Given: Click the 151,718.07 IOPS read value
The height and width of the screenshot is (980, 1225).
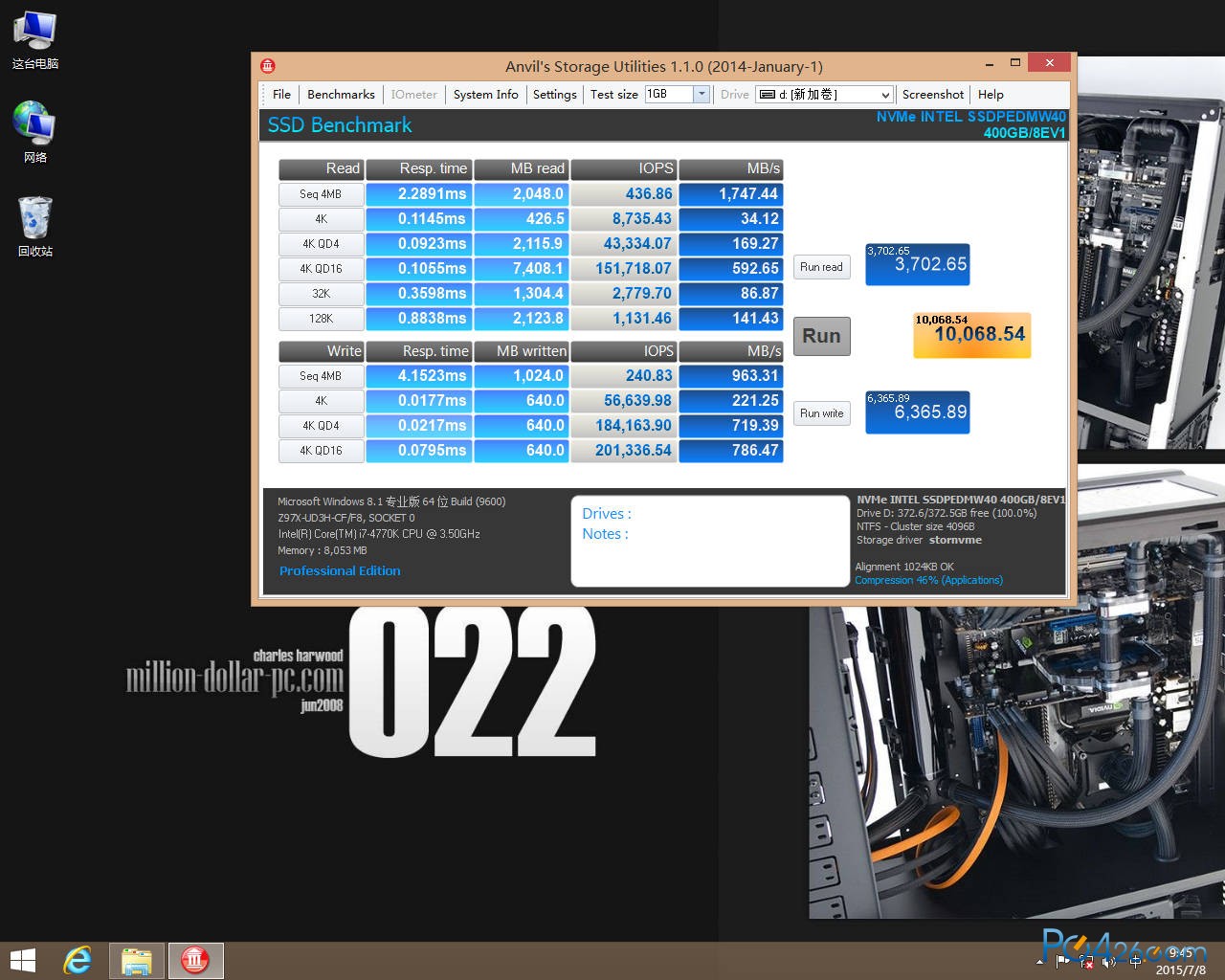Looking at the screenshot, I should [x=624, y=269].
